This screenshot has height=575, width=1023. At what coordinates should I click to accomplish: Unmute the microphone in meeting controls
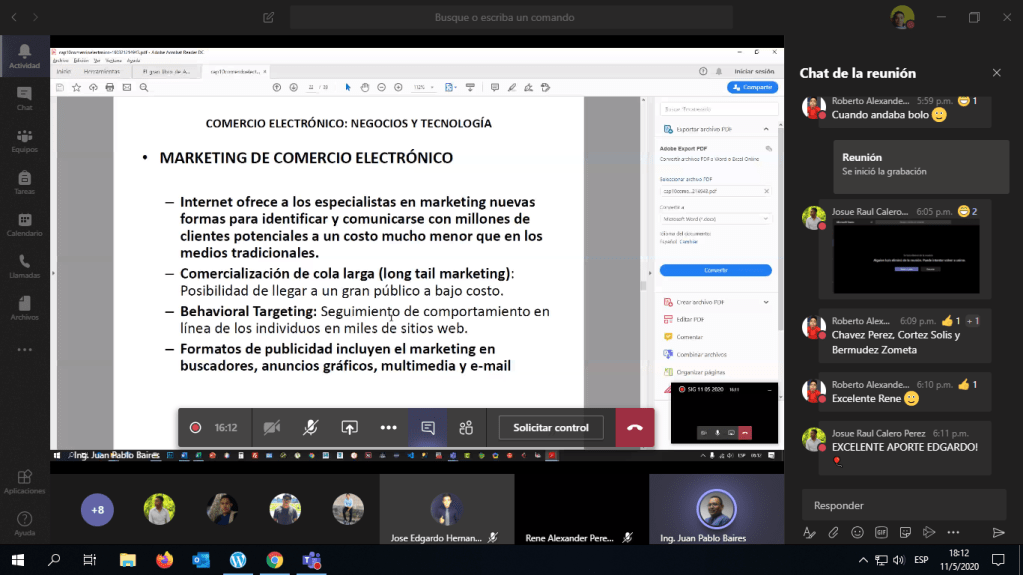(311, 428)
